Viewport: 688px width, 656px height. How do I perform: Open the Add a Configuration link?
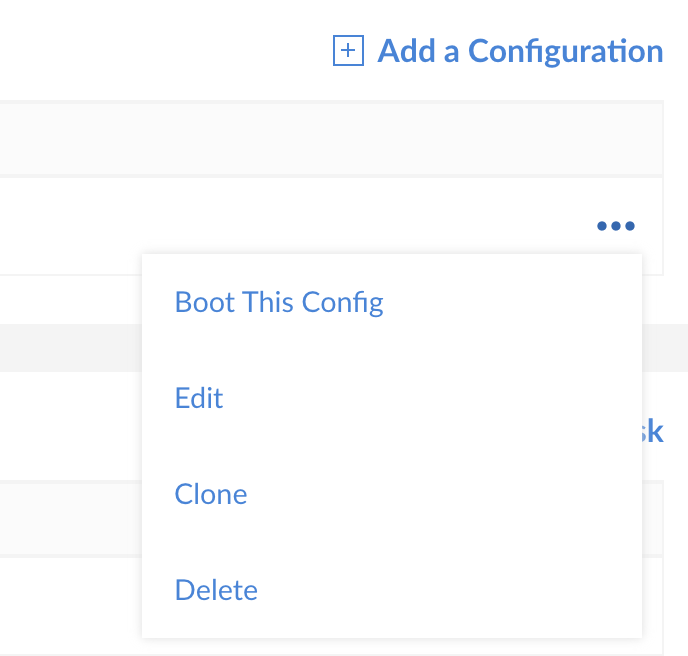(519, 51)
